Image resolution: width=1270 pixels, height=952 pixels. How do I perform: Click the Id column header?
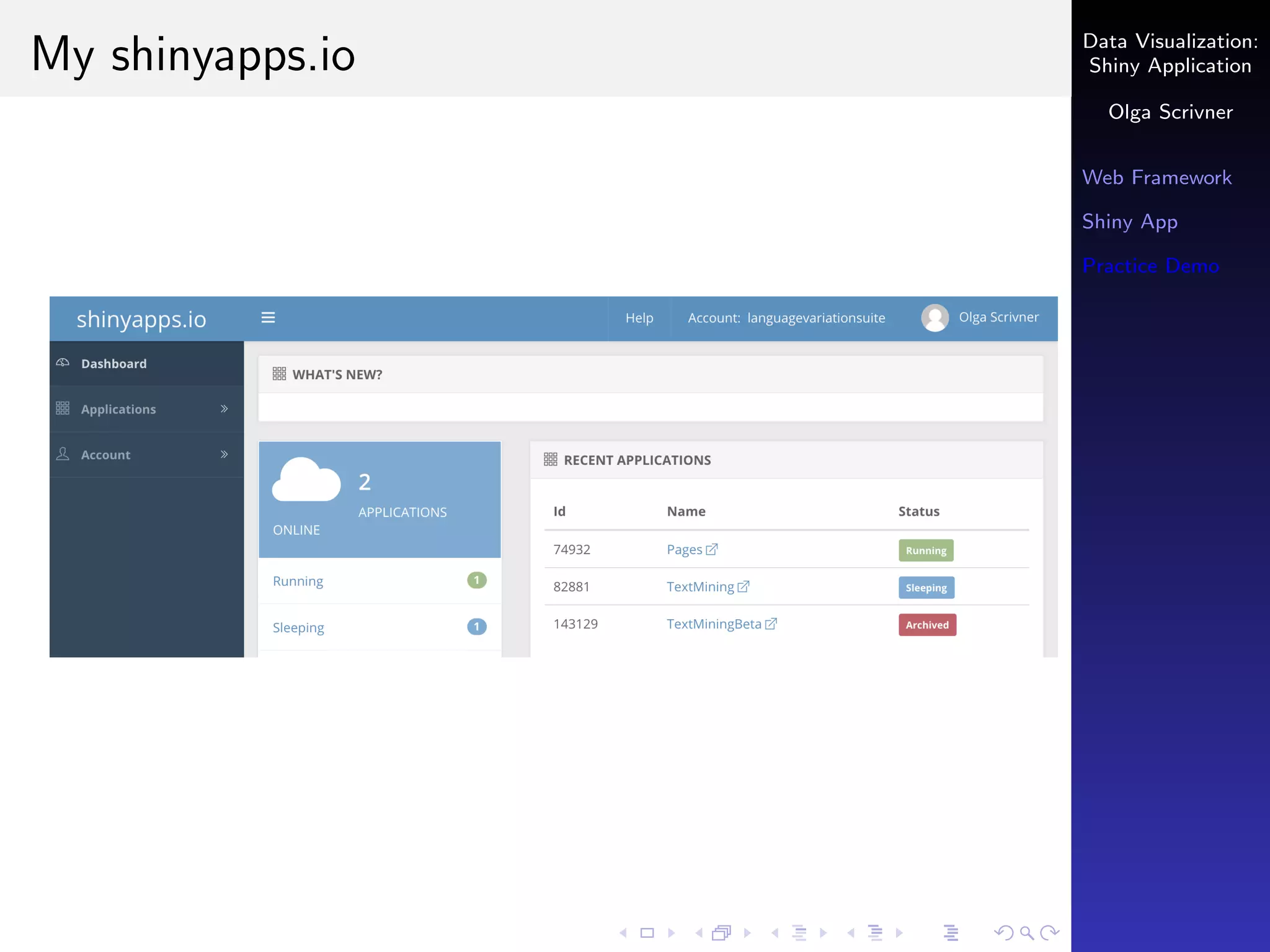[x=559, y=511]
